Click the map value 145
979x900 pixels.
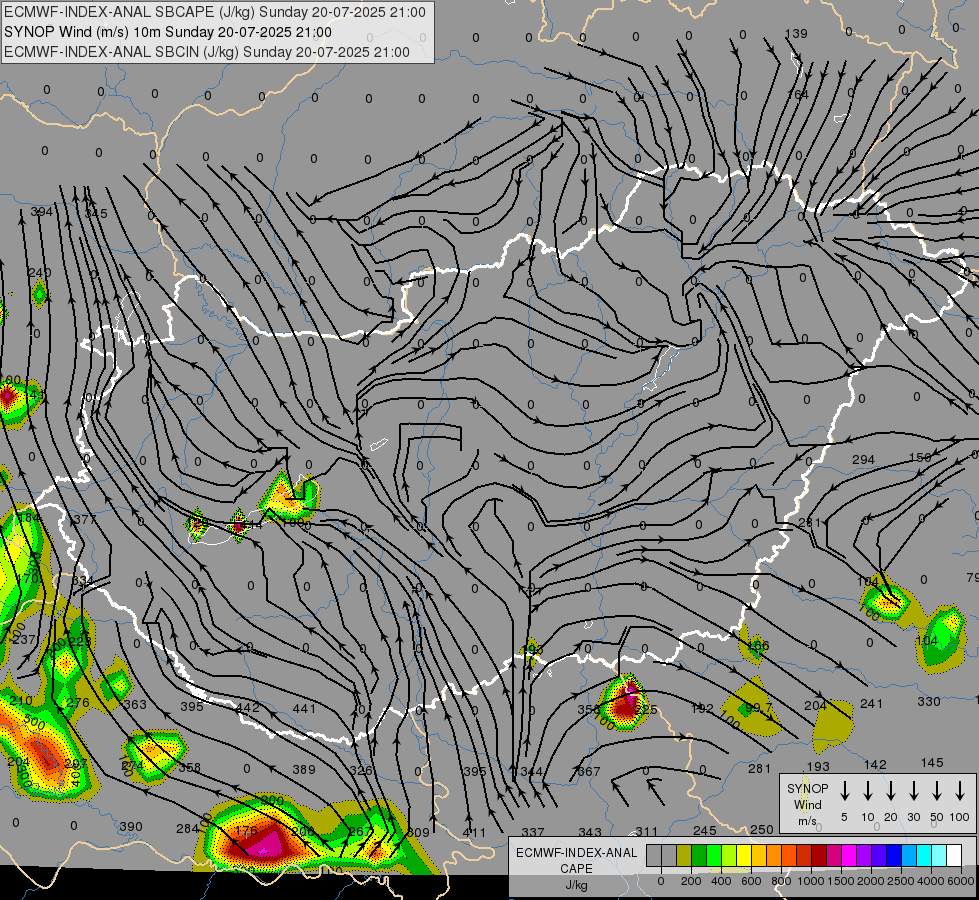click(x=932, y=763)
